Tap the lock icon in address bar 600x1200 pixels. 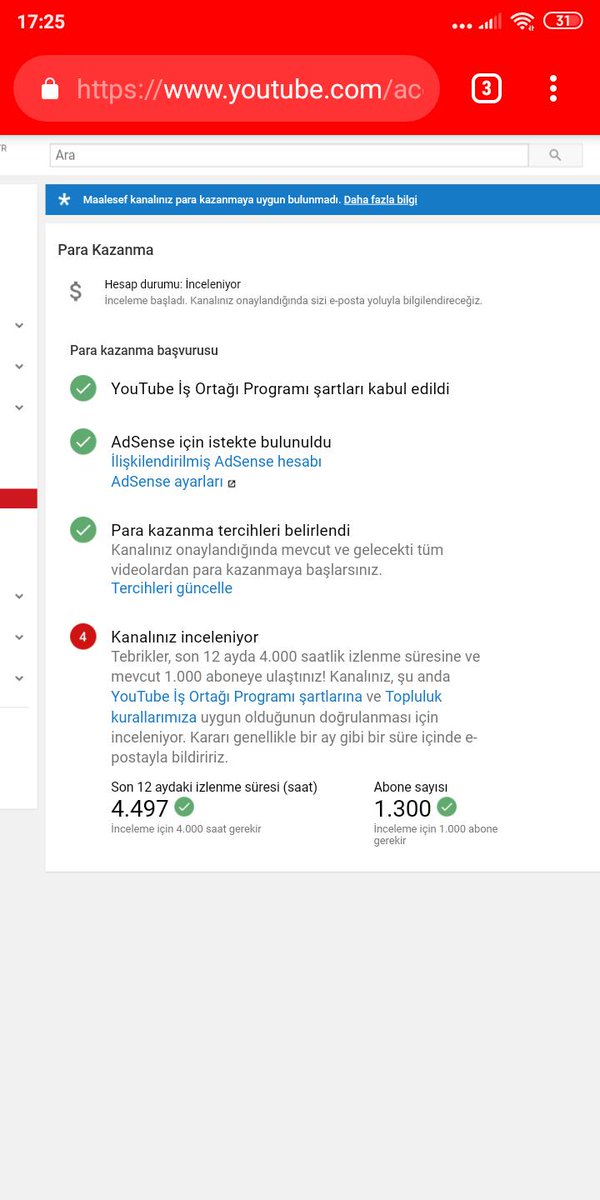pyautogui.click(x=50, y=89)
